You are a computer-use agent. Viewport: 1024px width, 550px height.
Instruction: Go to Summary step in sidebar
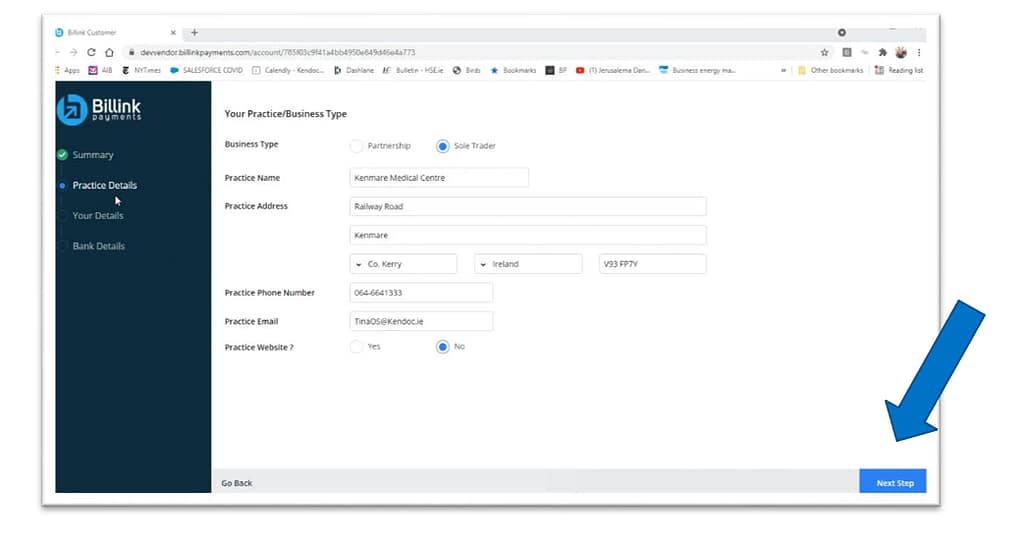(x=92, y=155)
